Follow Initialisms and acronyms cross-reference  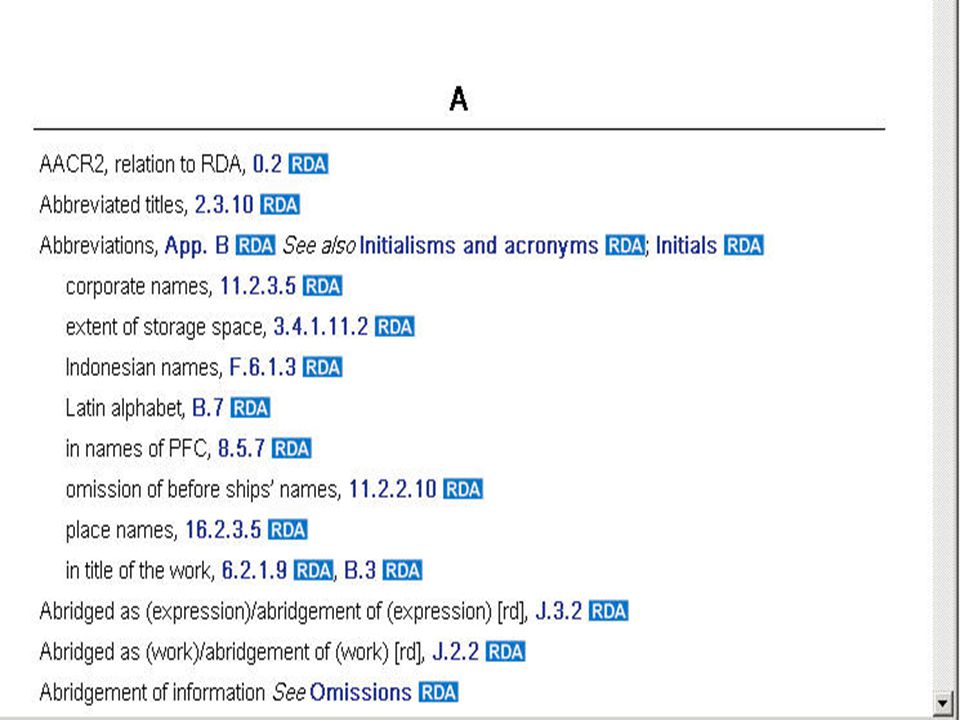coord(479,246)
